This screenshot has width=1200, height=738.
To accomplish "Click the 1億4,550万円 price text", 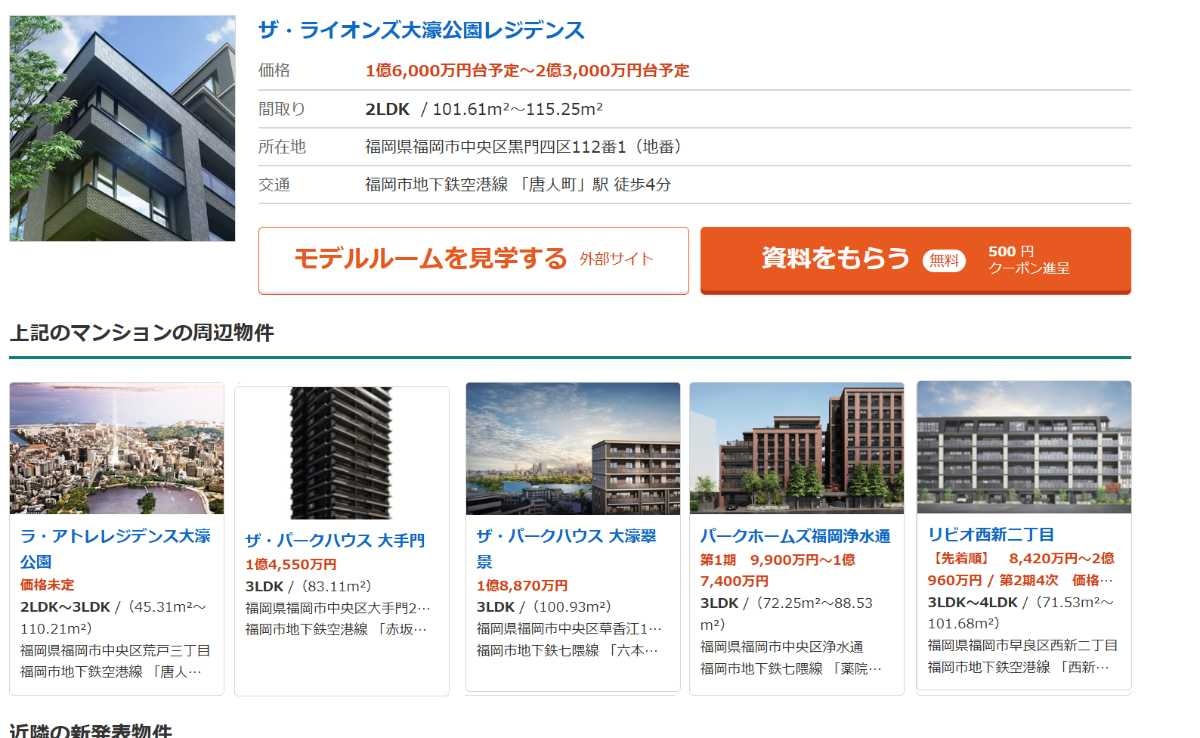I will 291,564.
